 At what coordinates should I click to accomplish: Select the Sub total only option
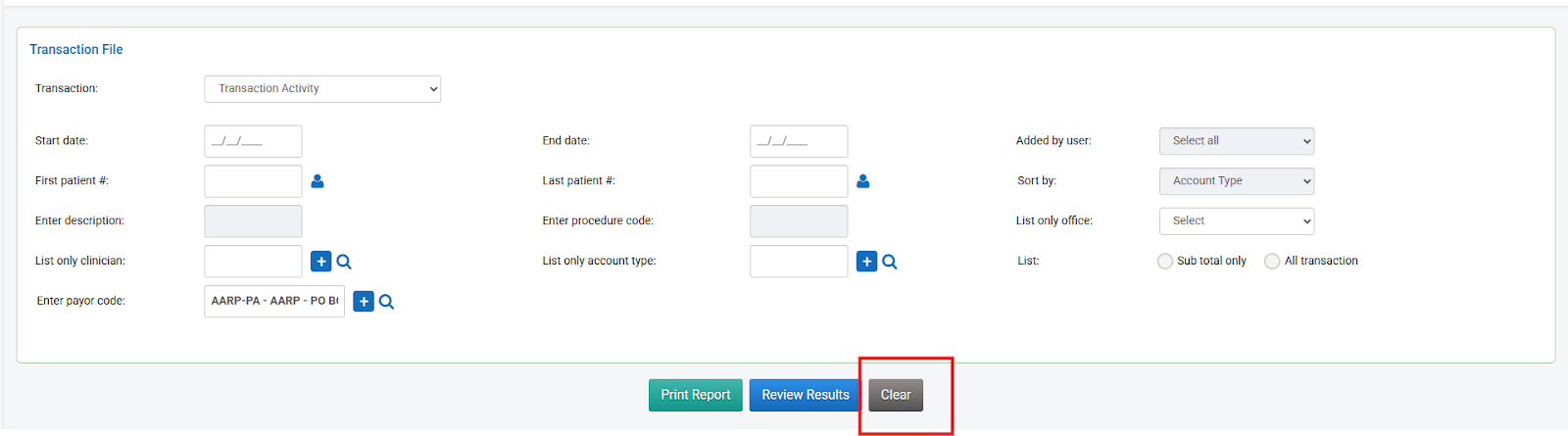tap(1165, 262)
